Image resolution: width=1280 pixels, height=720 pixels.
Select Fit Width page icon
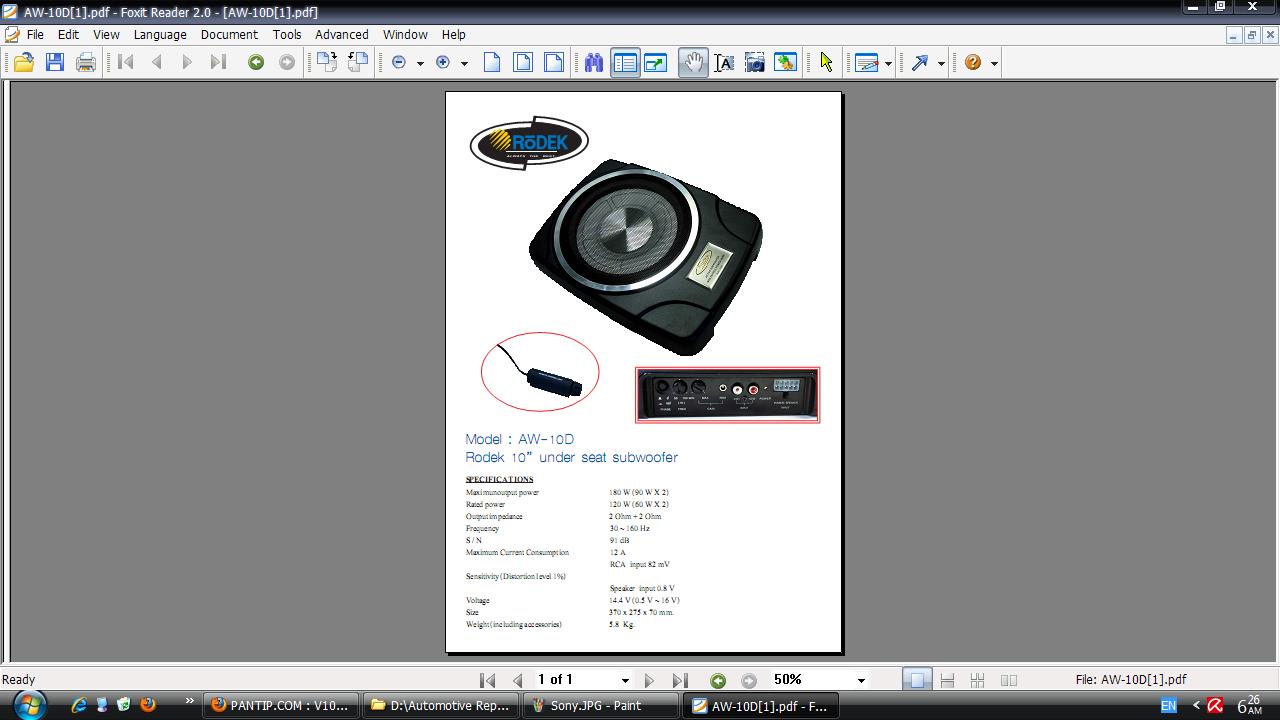(553, 63)
